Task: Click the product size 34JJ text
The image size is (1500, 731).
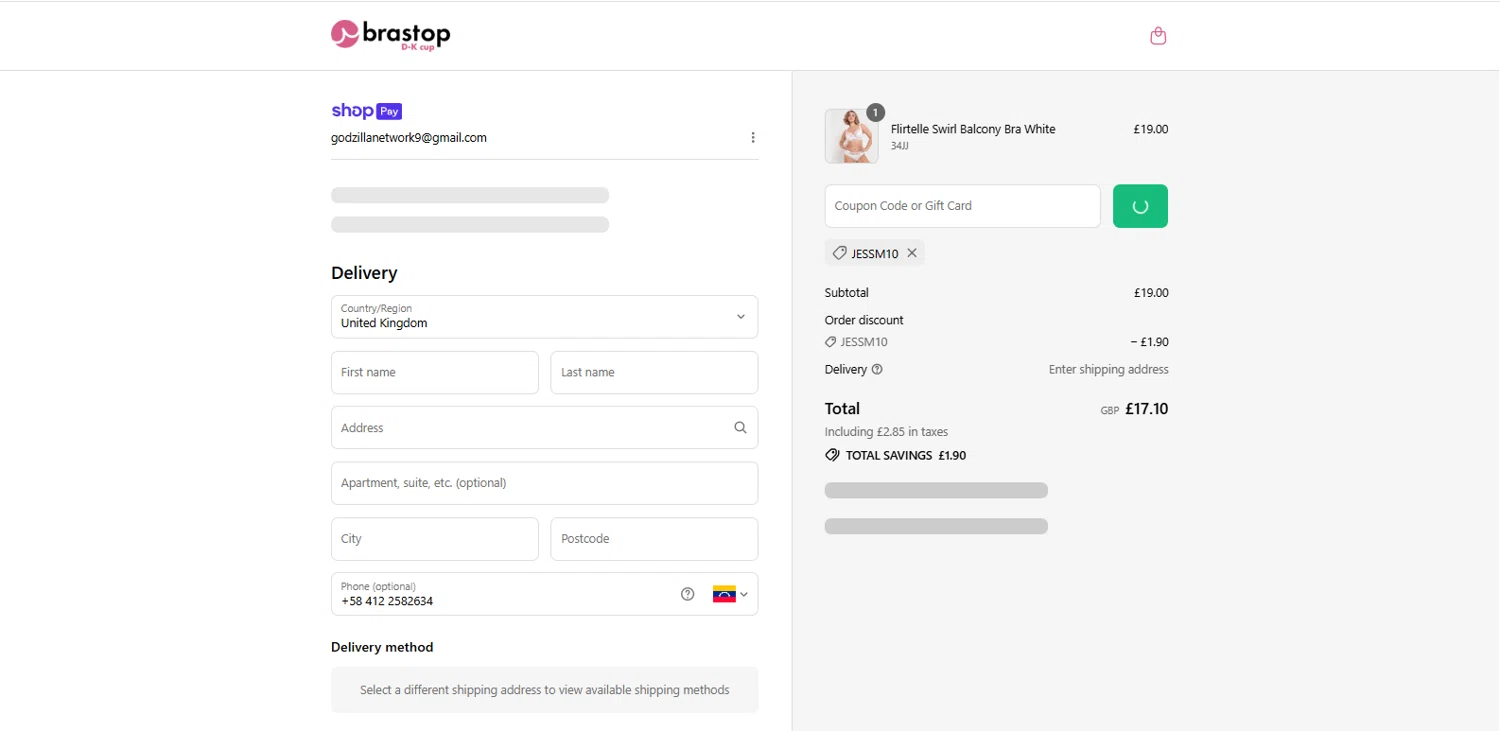Action: coord(900,146)
